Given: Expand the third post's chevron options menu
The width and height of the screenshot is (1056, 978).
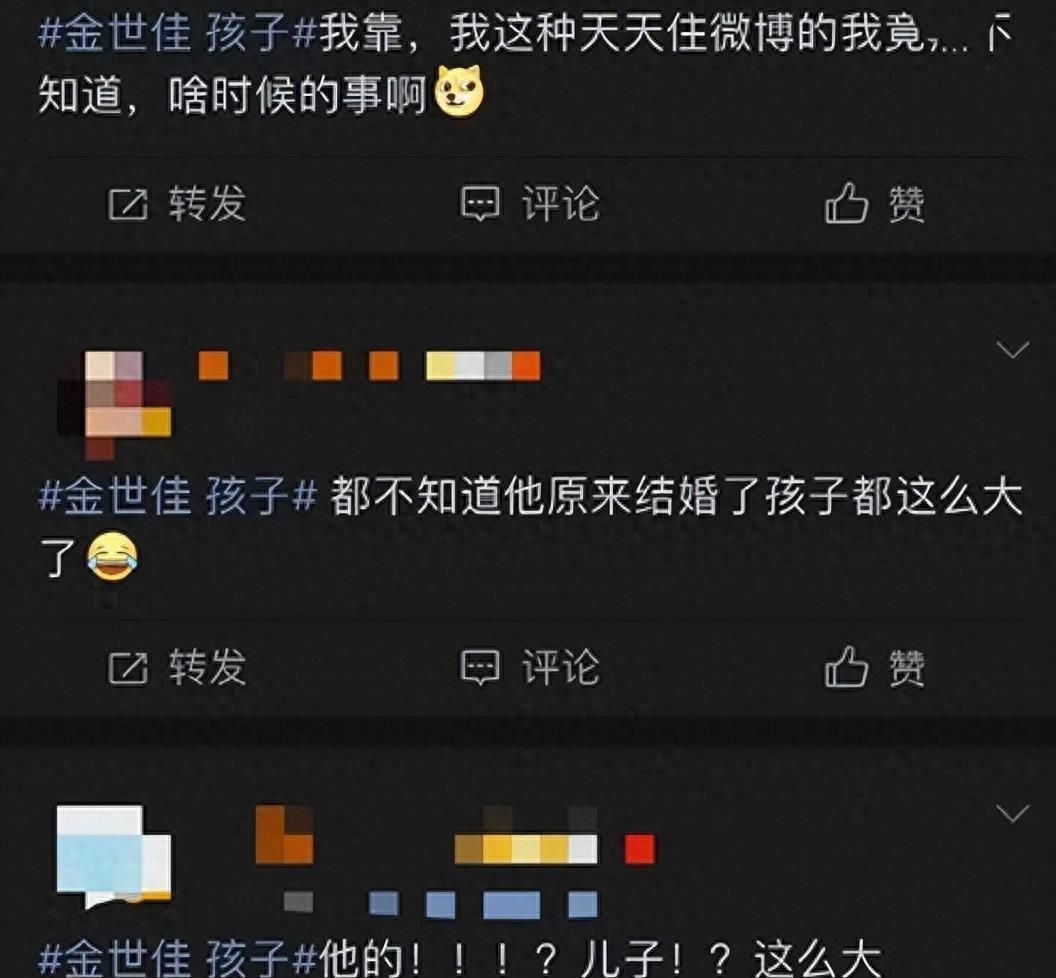Looking at the screenshot, I should (1012, 814).
